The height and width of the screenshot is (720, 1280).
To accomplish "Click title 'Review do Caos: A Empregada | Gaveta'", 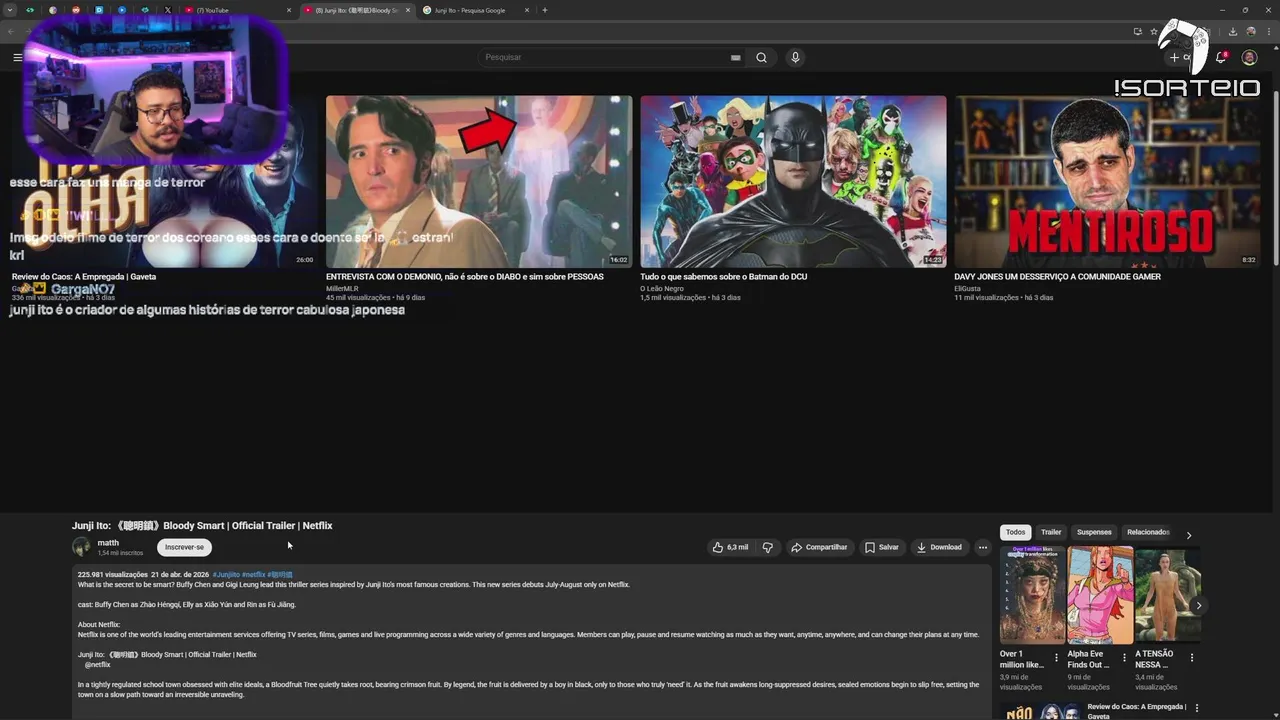I will pyautogui.click(x=84, y=277).
